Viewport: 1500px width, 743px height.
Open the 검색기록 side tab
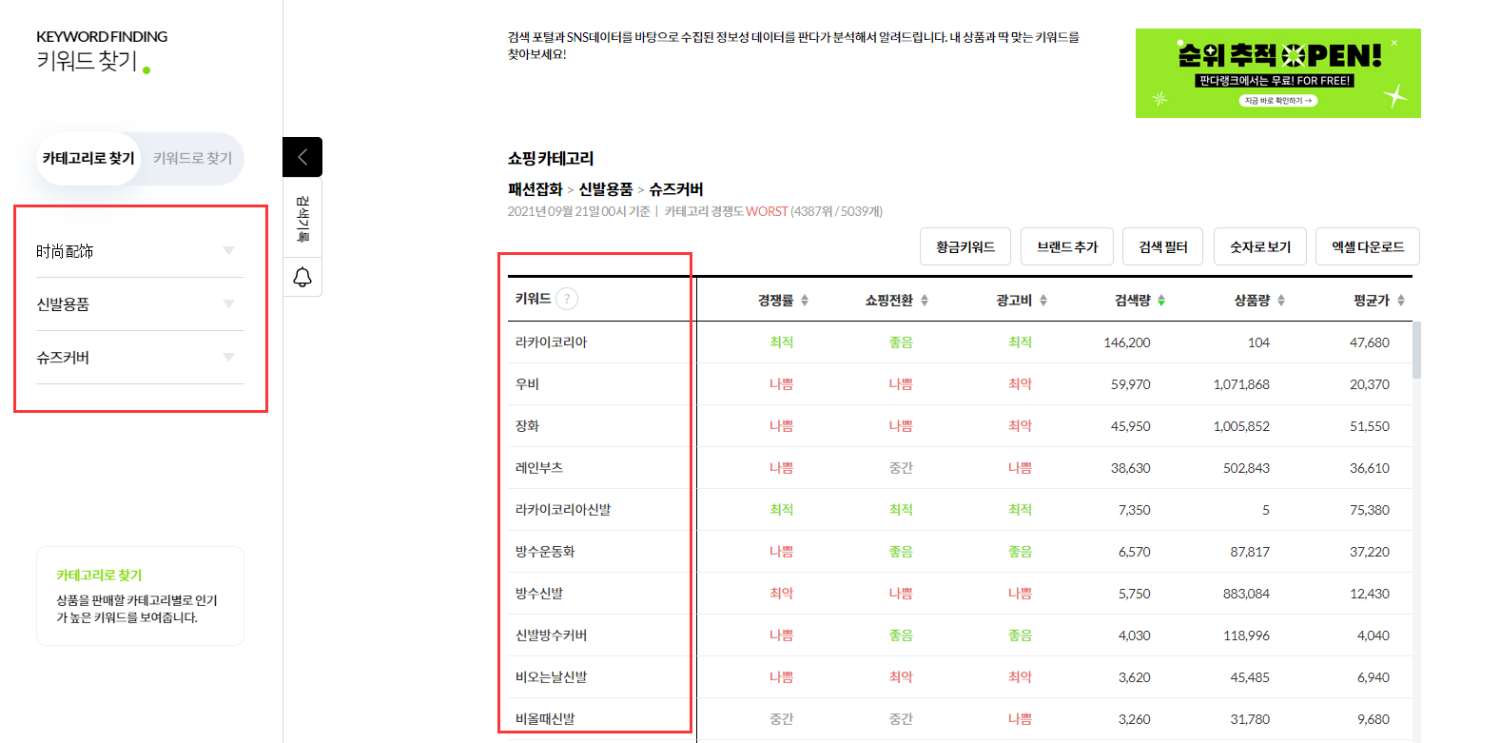pyautogui.click(x=303, y=217)
